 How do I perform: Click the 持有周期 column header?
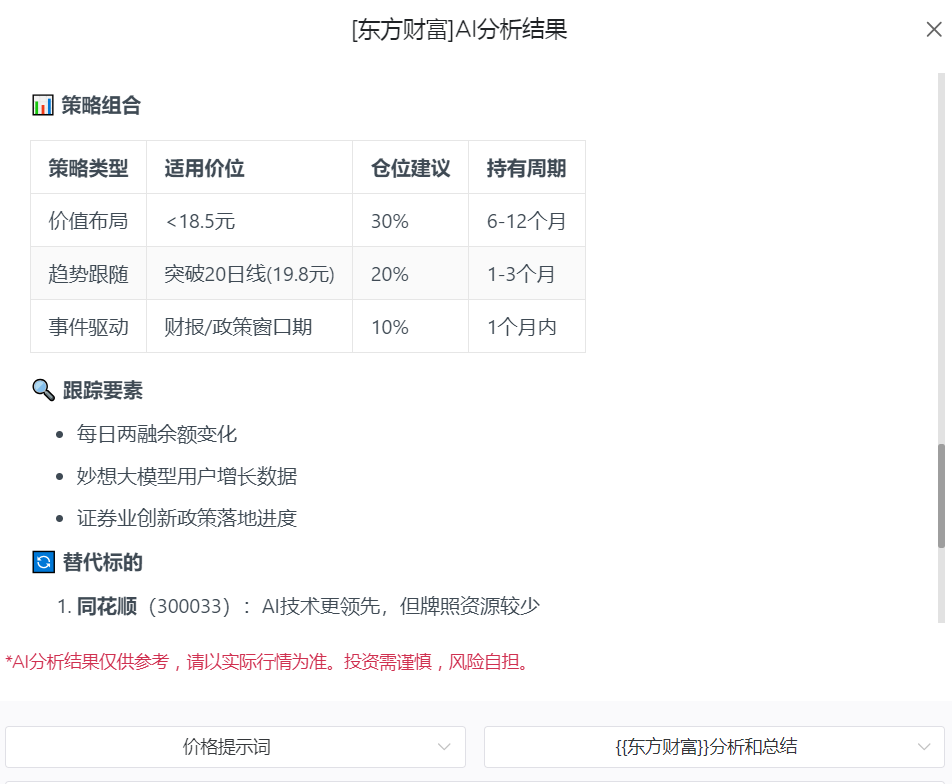pyautogui.click(x=527, y=168)
